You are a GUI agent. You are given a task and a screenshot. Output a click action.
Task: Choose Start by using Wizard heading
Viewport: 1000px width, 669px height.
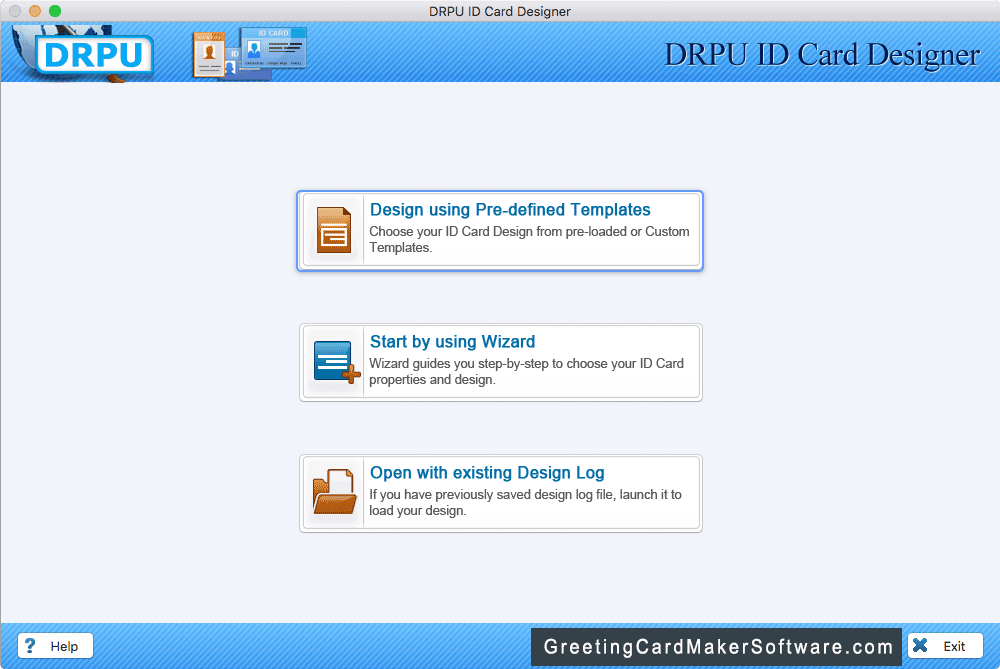click(x=452, y=341)
